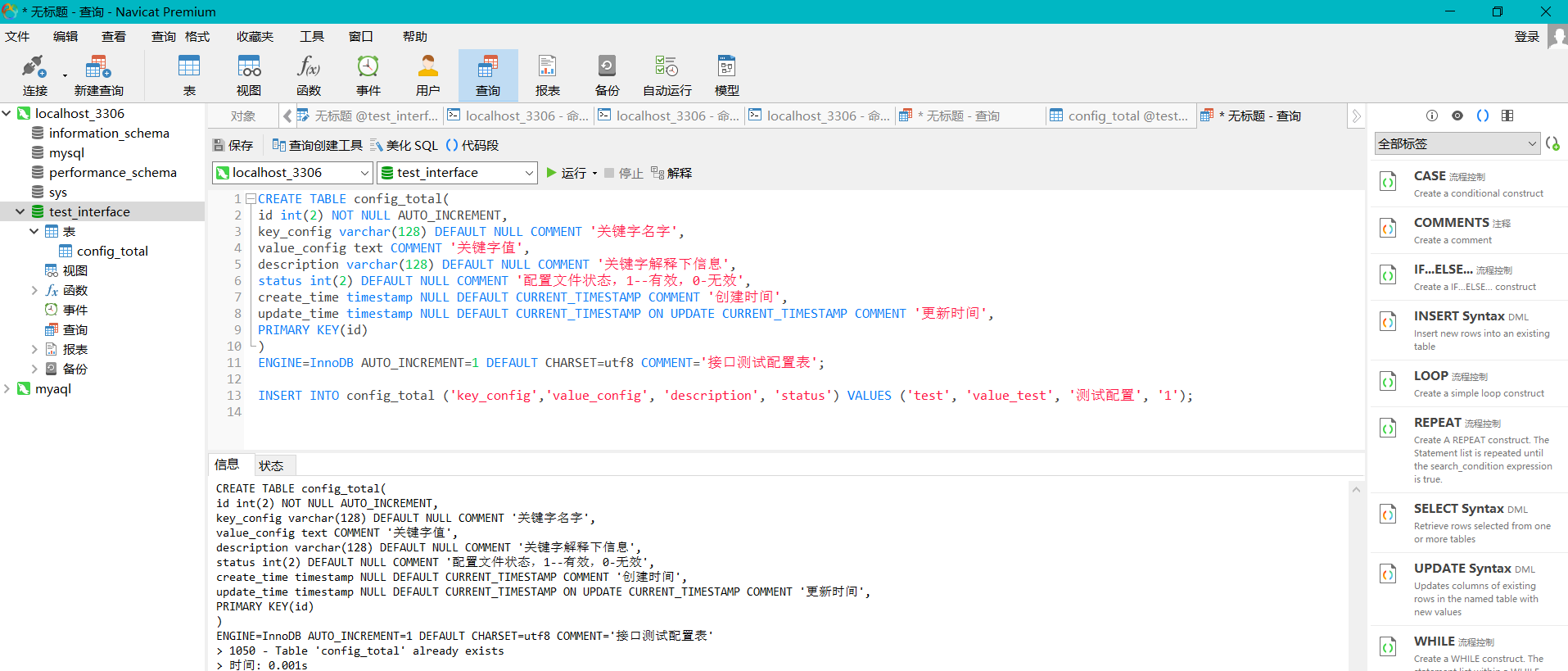Open the localhost_3306 connection dropdown
Screen dimensions: 1568x671
tap(292, 173)
